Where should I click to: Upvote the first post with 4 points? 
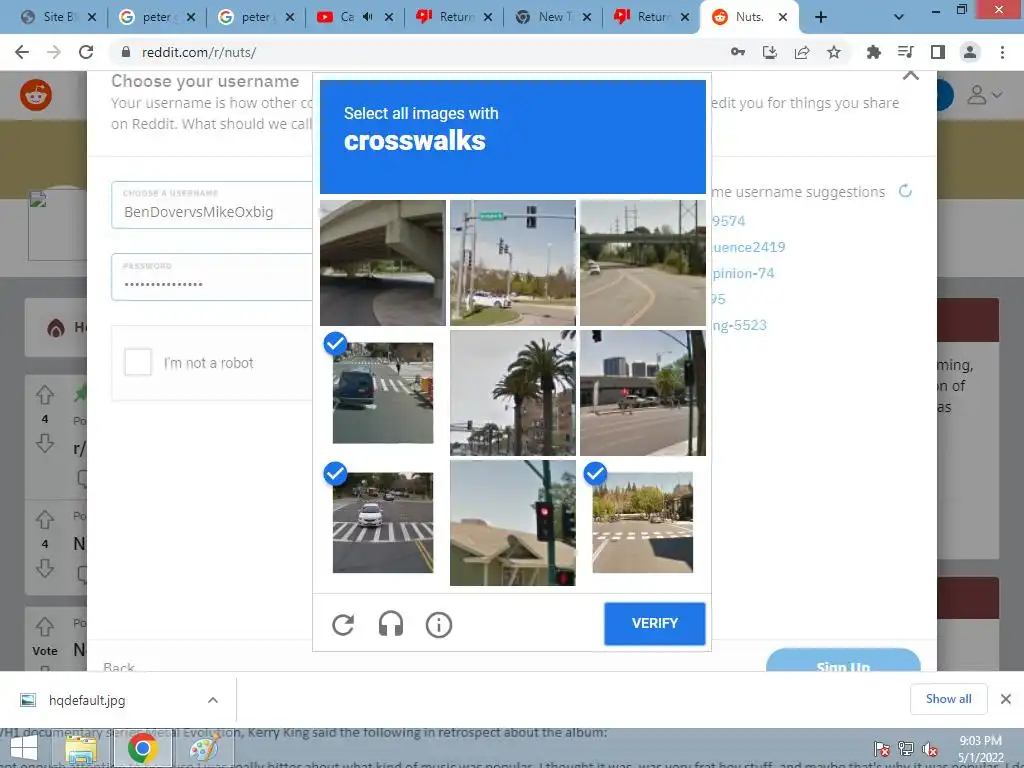click(x=44, y=394)
